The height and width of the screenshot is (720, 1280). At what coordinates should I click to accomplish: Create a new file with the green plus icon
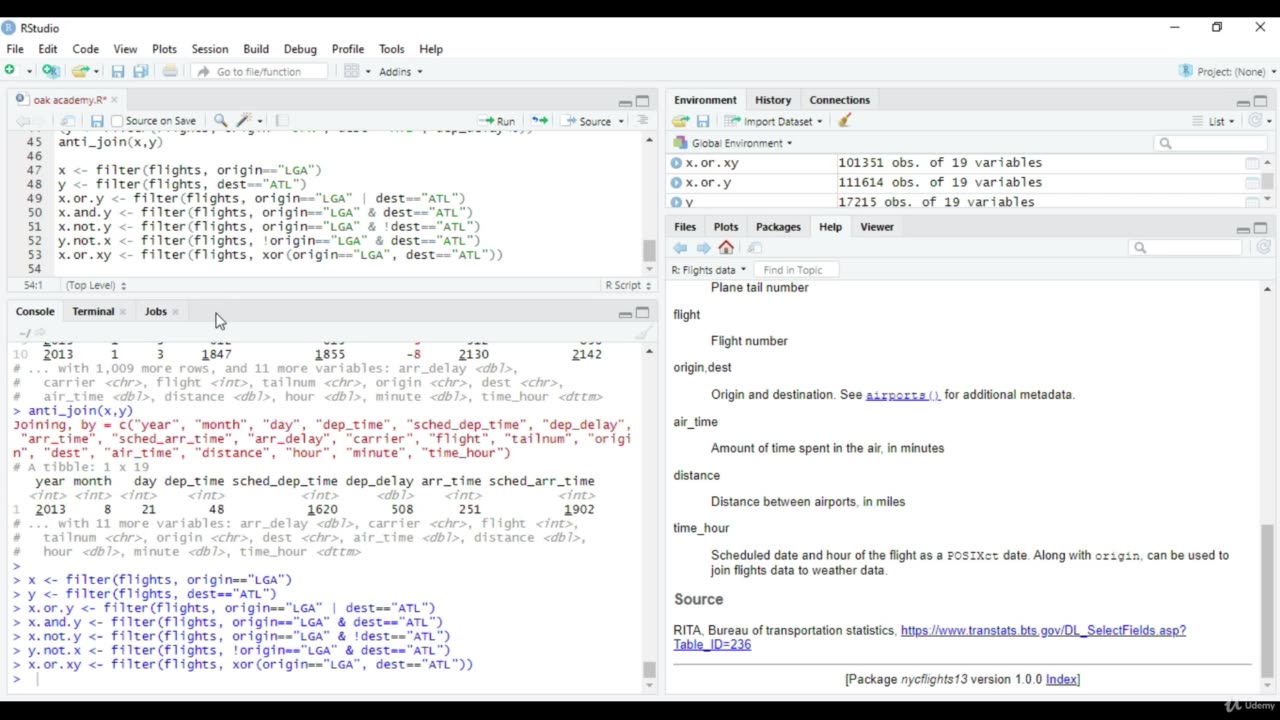click(x=10, y=71)
